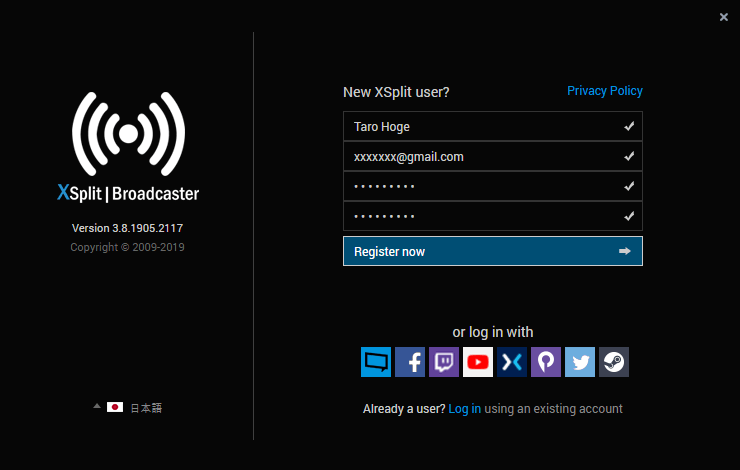Open the Privacy Policy link

(605, 91)
